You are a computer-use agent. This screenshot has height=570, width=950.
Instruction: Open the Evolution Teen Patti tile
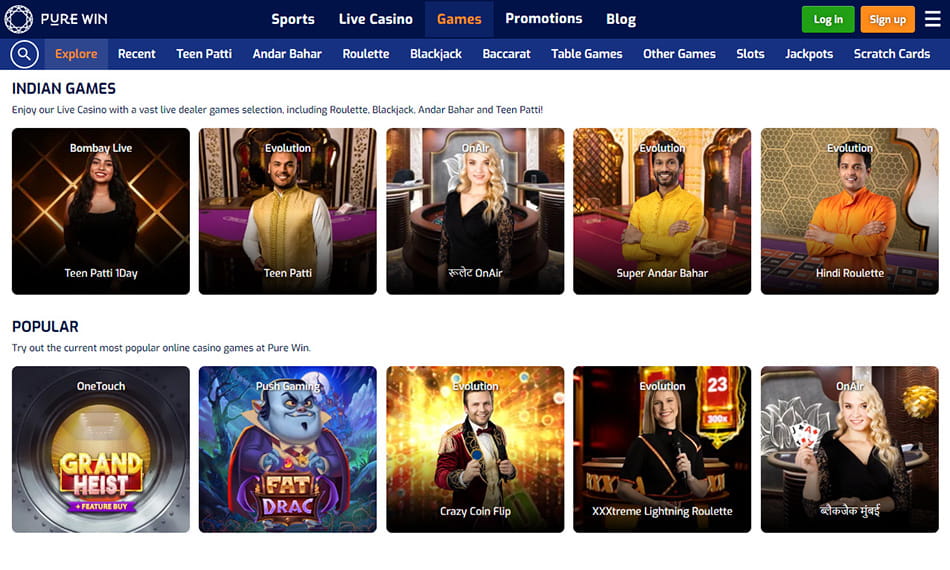[x=288, y=211]
